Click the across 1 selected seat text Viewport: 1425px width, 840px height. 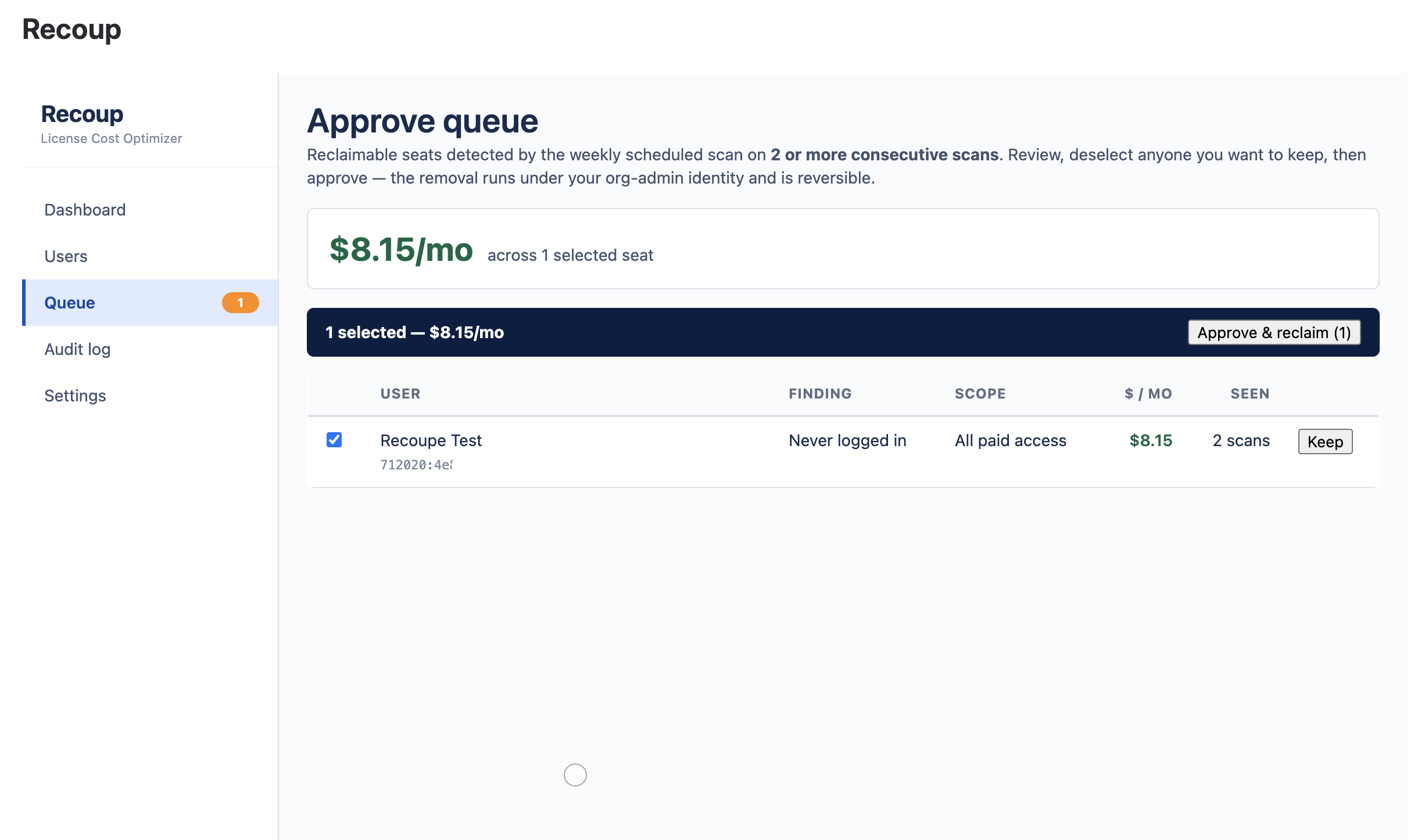click(x=570, y=255)
